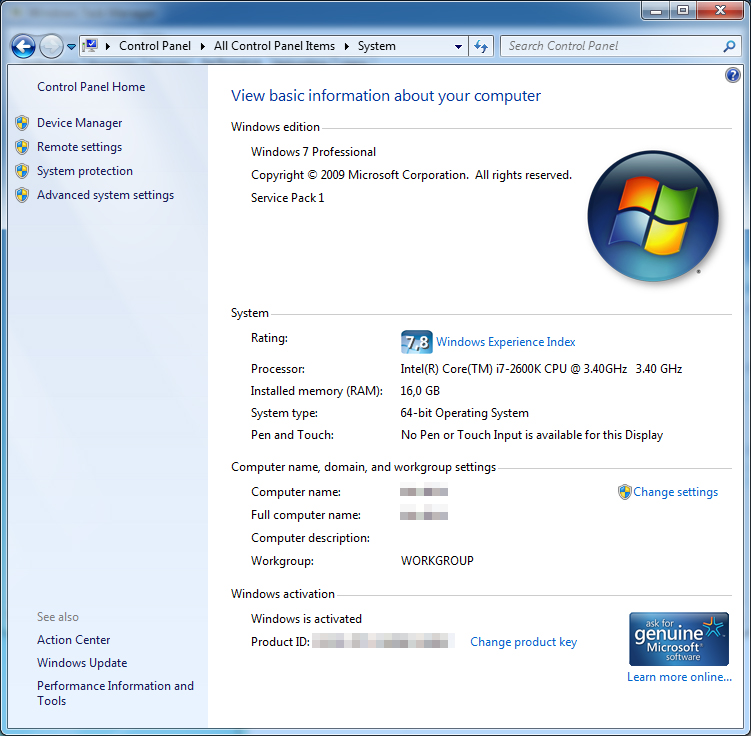
Task: Open Help via the blue question mark
Action: (733, 75)
